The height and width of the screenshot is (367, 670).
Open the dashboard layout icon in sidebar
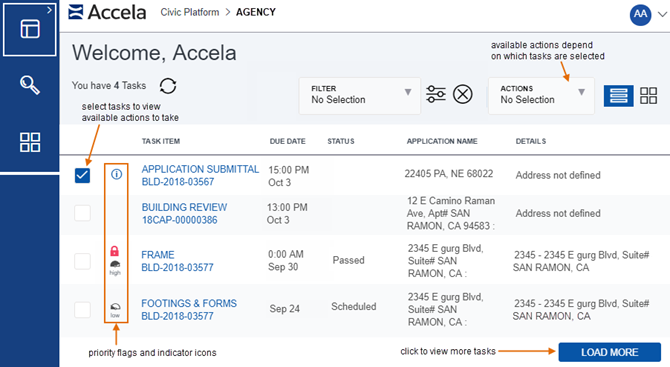tap(30, 29)
